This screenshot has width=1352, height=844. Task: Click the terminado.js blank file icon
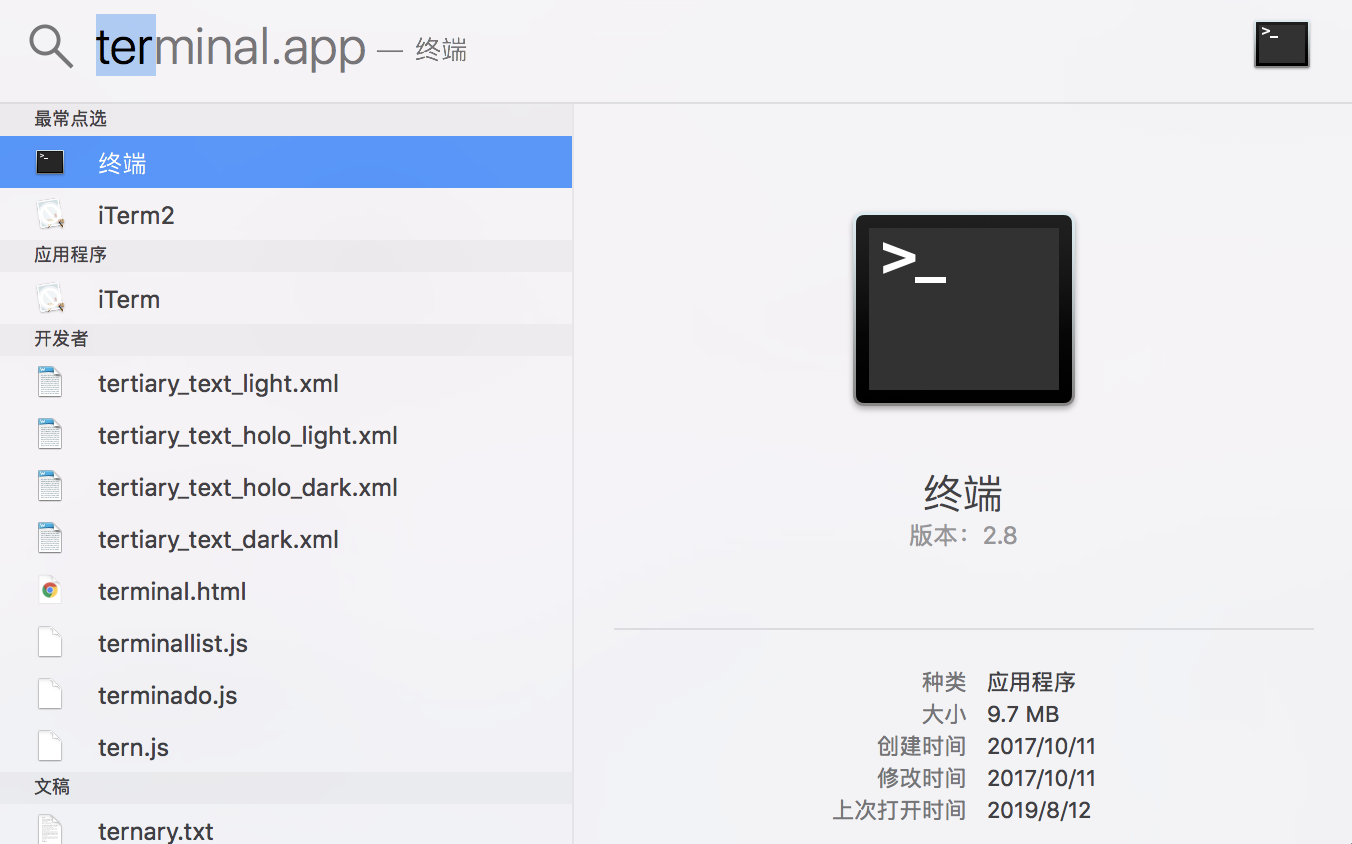pyautogui.click(x=50, y=694)
